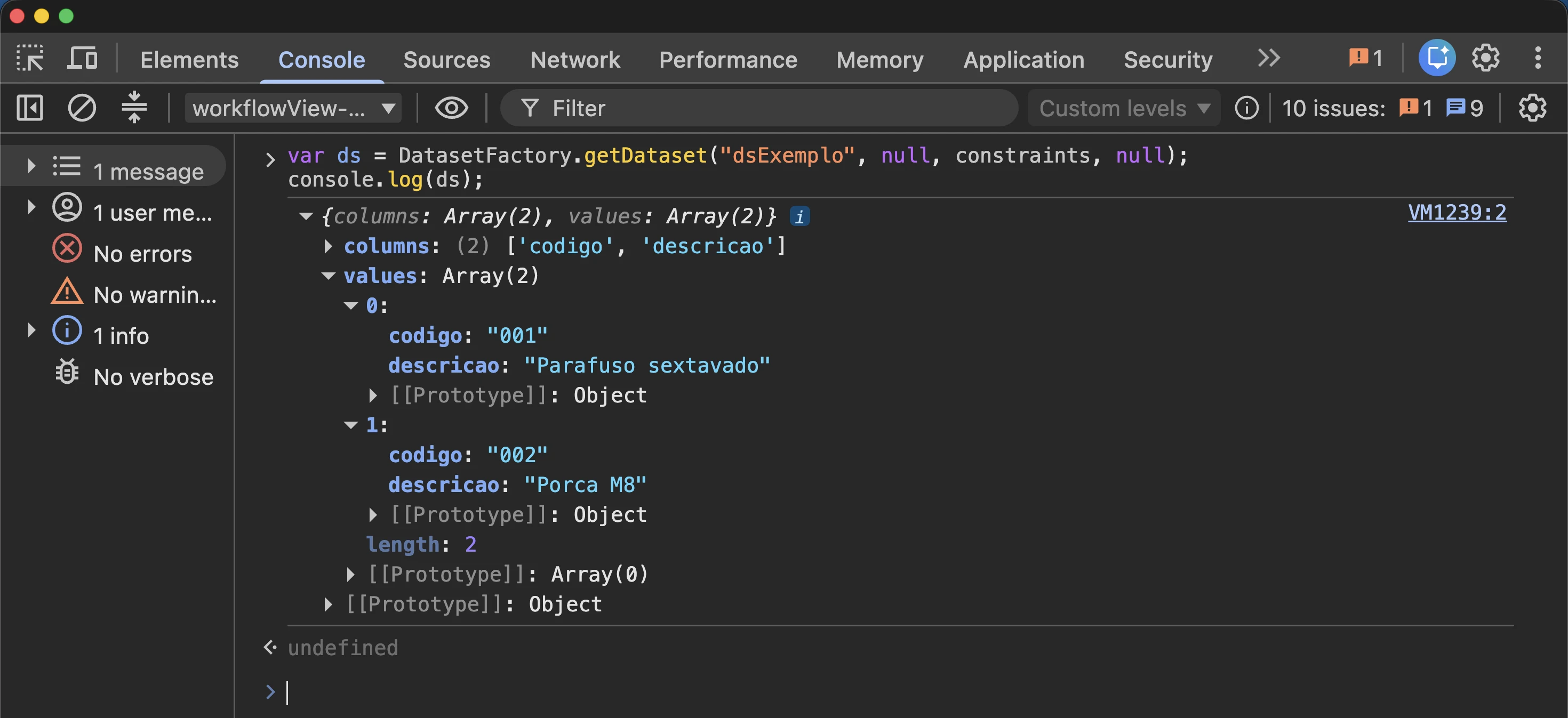Expand the final root Prototype Object

pyautogui.click(x=328, y=604)
